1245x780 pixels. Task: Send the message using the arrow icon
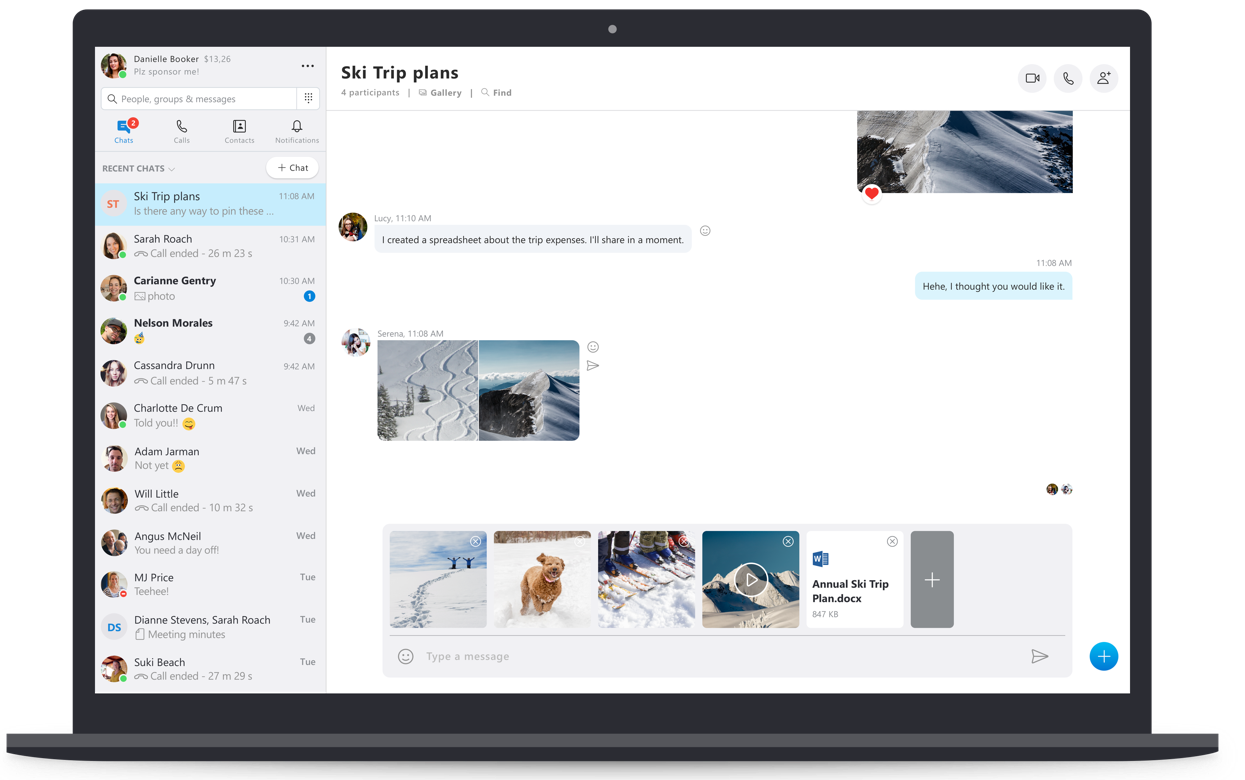(1040, 656)
